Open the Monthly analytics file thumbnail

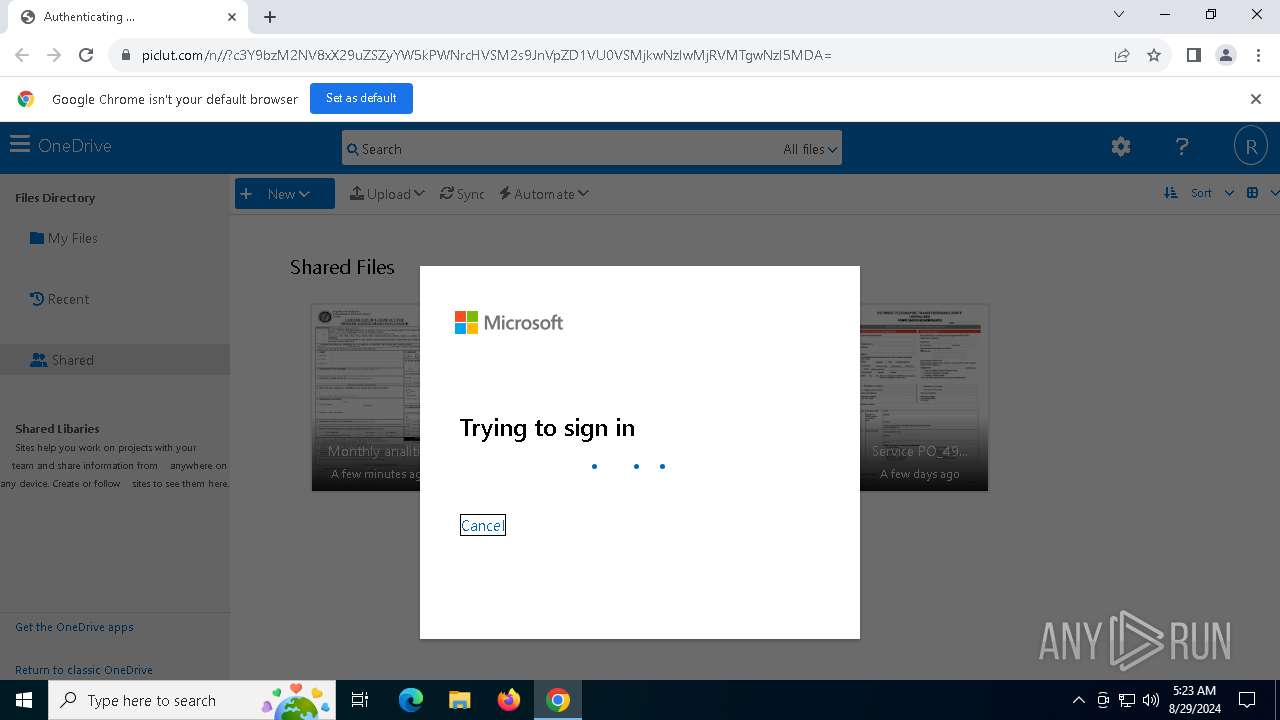coord(366,398)
